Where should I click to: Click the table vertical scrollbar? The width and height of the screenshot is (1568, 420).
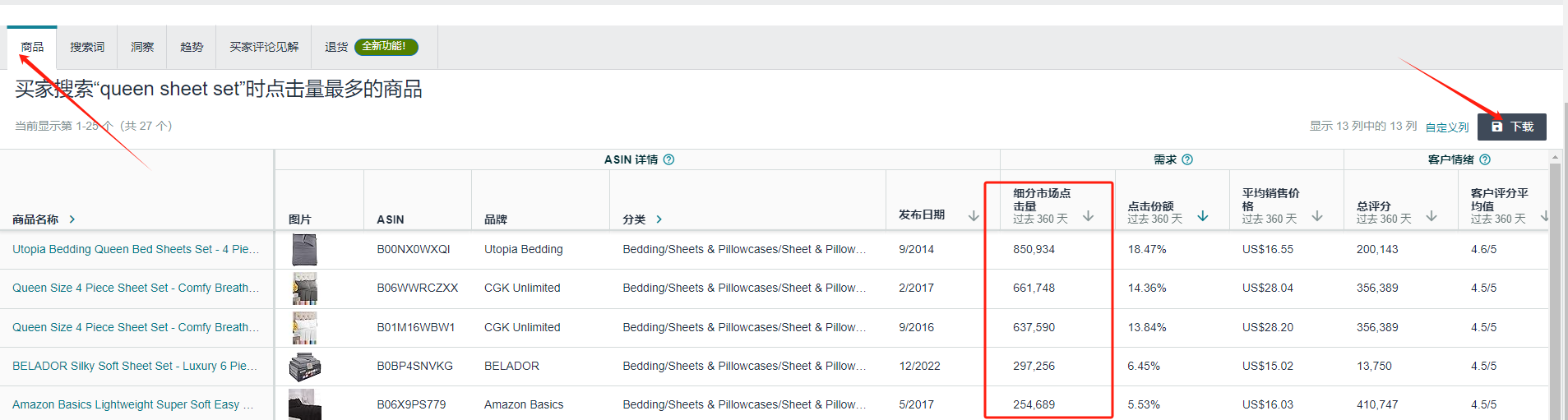1555,292
